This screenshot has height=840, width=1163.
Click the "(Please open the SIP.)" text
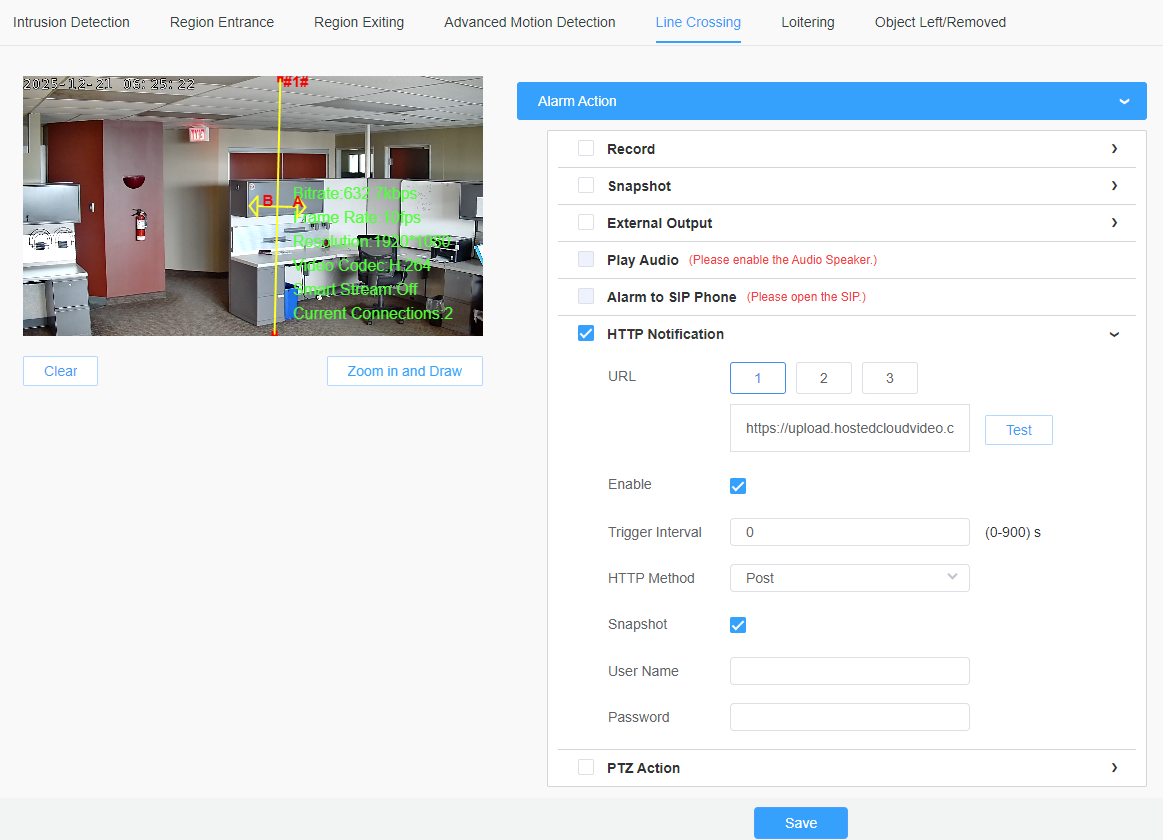[x=806, y=297]
